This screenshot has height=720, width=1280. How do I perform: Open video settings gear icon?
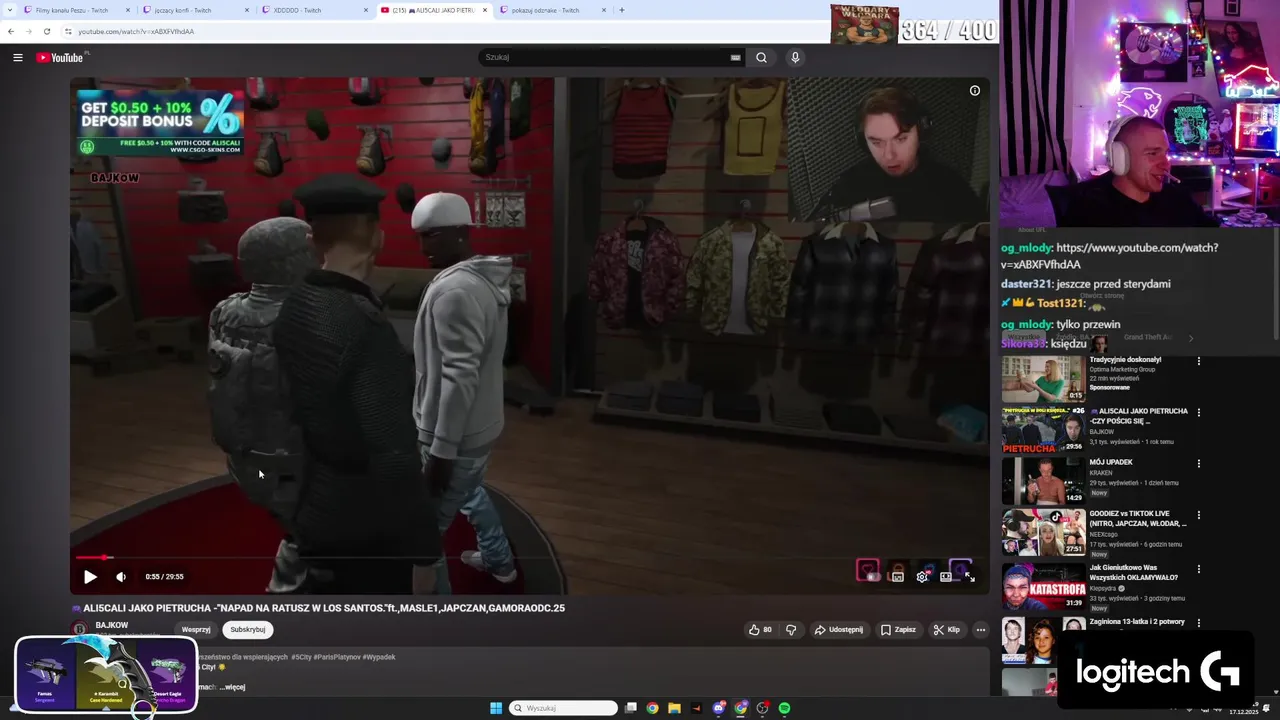pyautogui.click(x=922, y=577)
